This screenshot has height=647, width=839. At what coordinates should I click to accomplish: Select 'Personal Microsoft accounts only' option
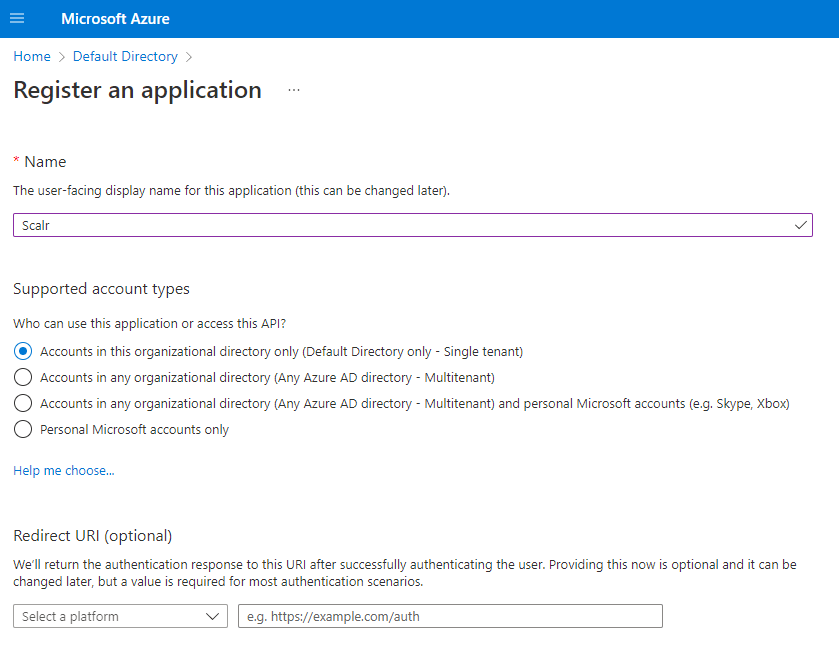(23, 429)
